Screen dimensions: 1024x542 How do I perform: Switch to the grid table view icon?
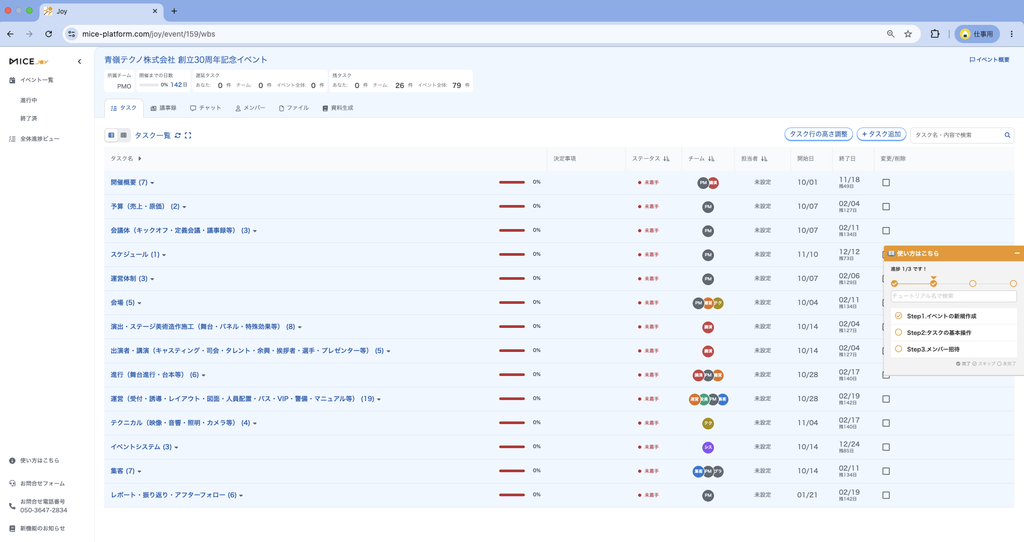(x=123, y=135)
